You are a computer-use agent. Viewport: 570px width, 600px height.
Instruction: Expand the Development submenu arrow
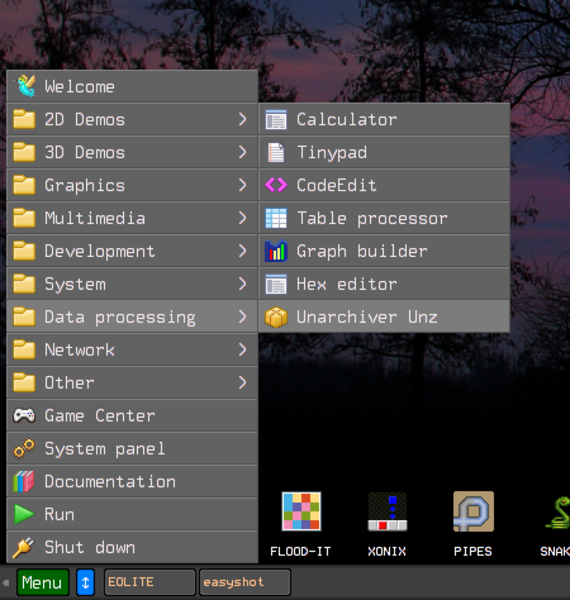point(242,251)
